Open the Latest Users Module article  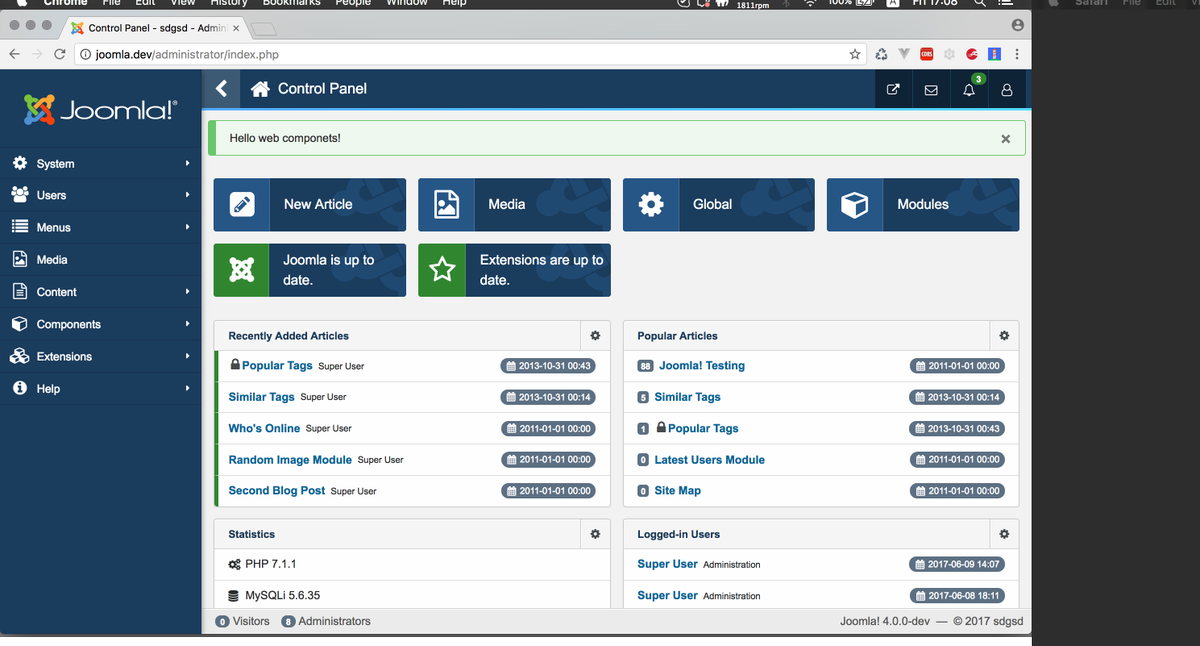pos(709,460)
